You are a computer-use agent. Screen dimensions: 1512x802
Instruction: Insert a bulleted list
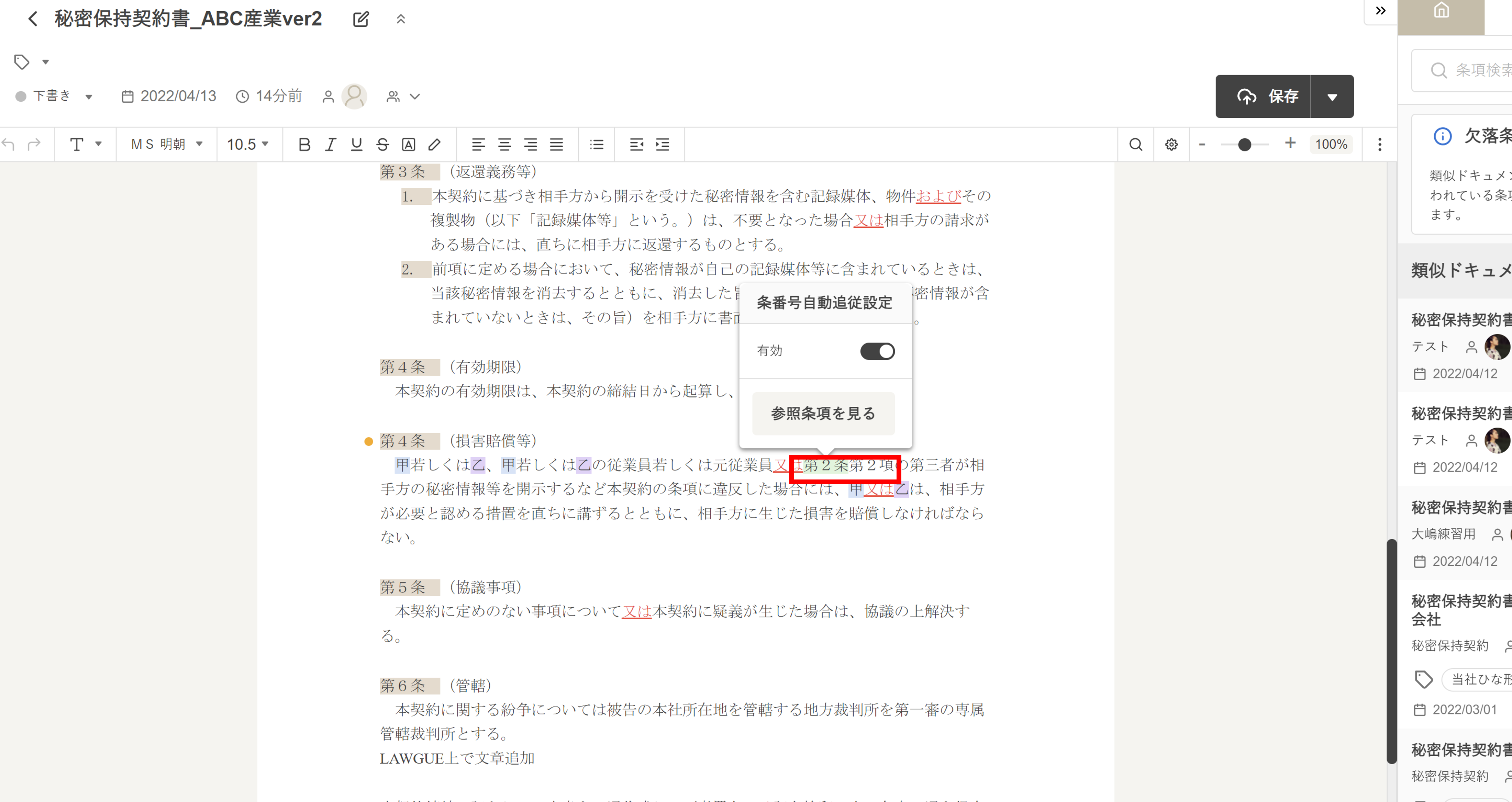point(596,144)
